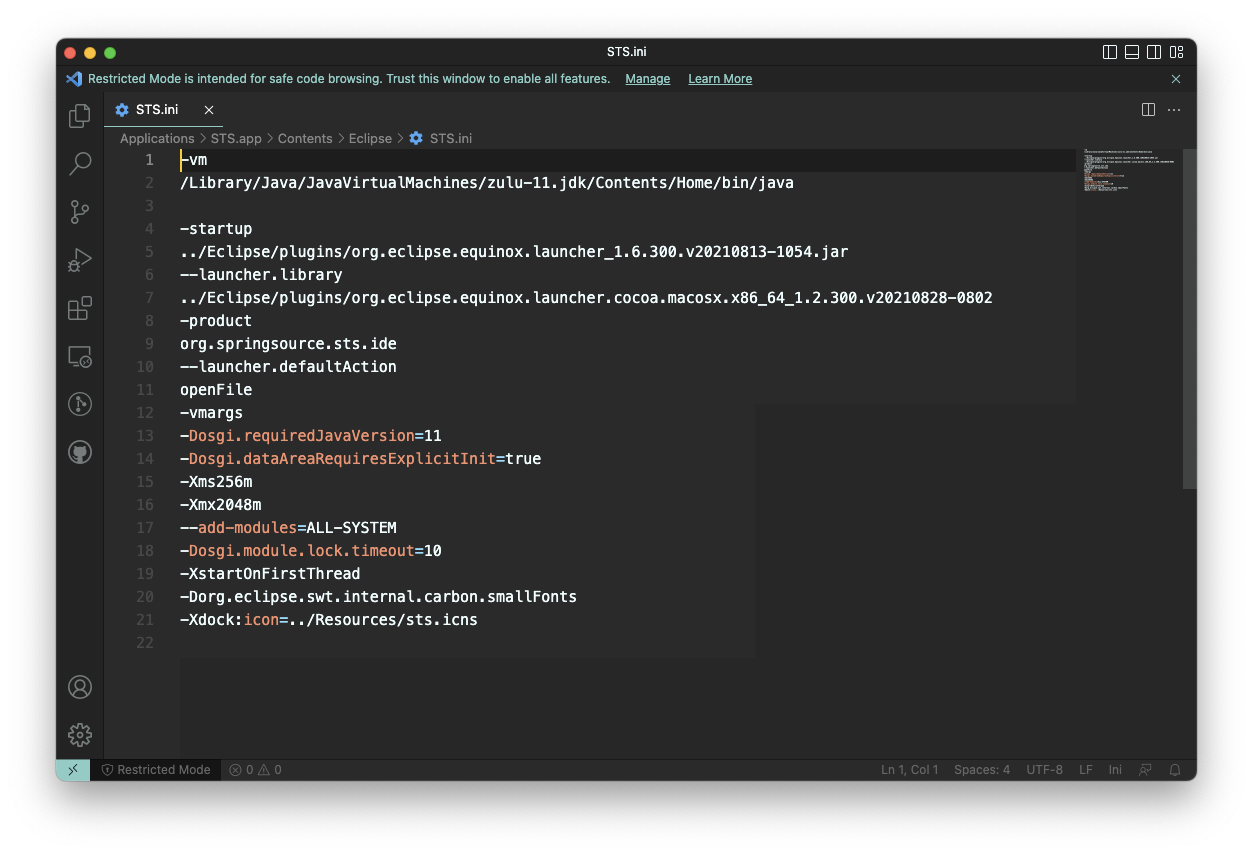This screenshot has width=1253, height=855.
Task: Click line number 22 in gutter
Action: [x=145, y=643]
